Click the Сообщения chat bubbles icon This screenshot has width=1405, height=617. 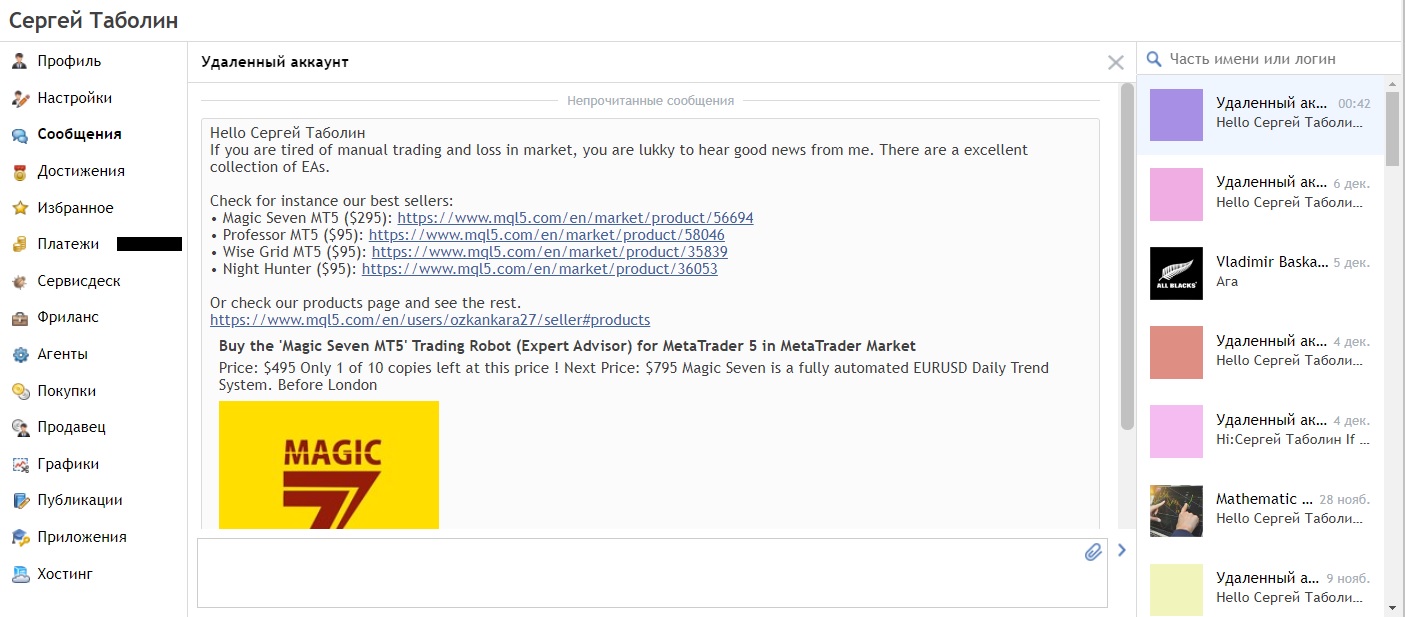[x=20, y=135]
